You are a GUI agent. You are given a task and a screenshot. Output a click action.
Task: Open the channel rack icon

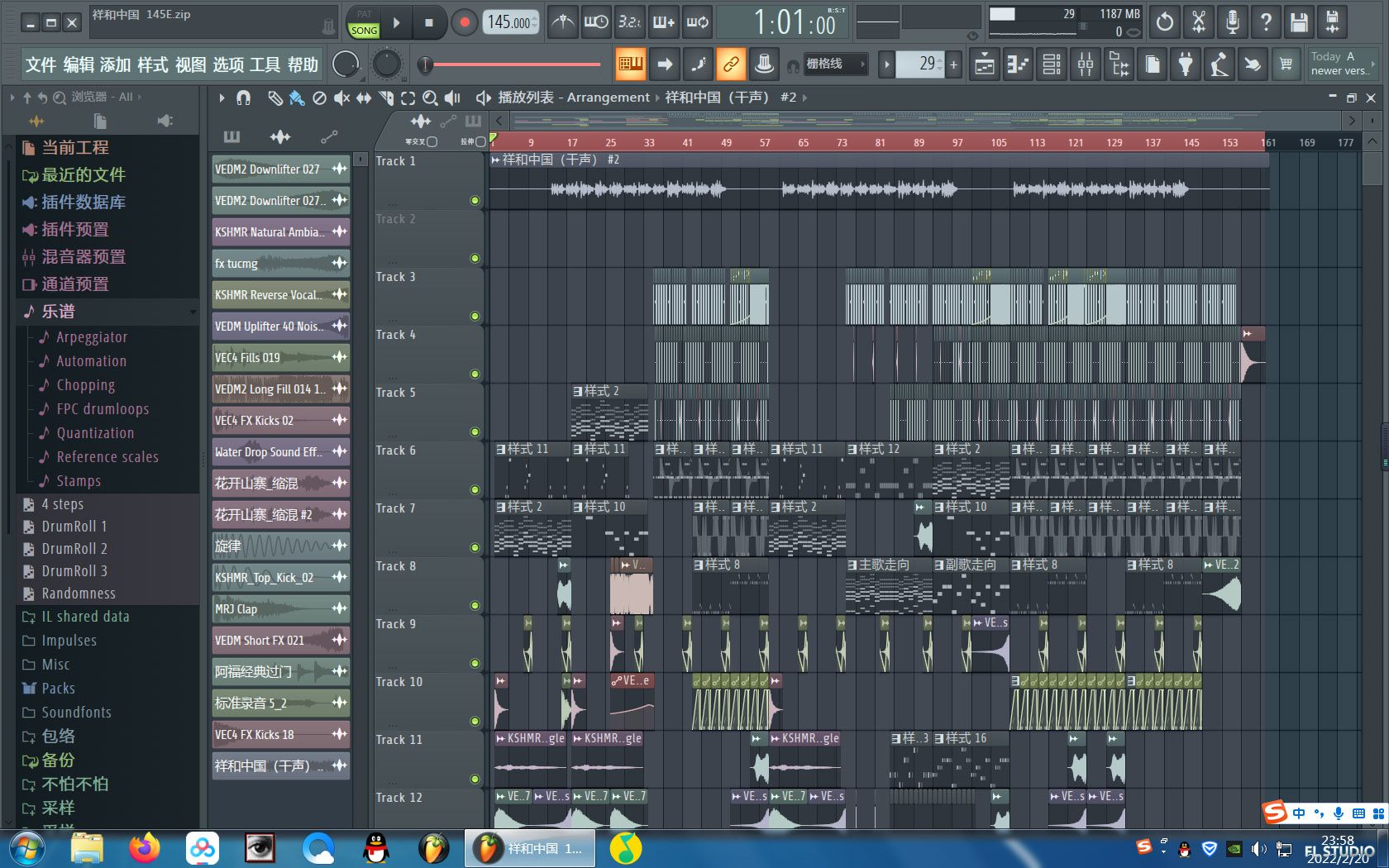pyautogui.click(x=1052, y=64)
